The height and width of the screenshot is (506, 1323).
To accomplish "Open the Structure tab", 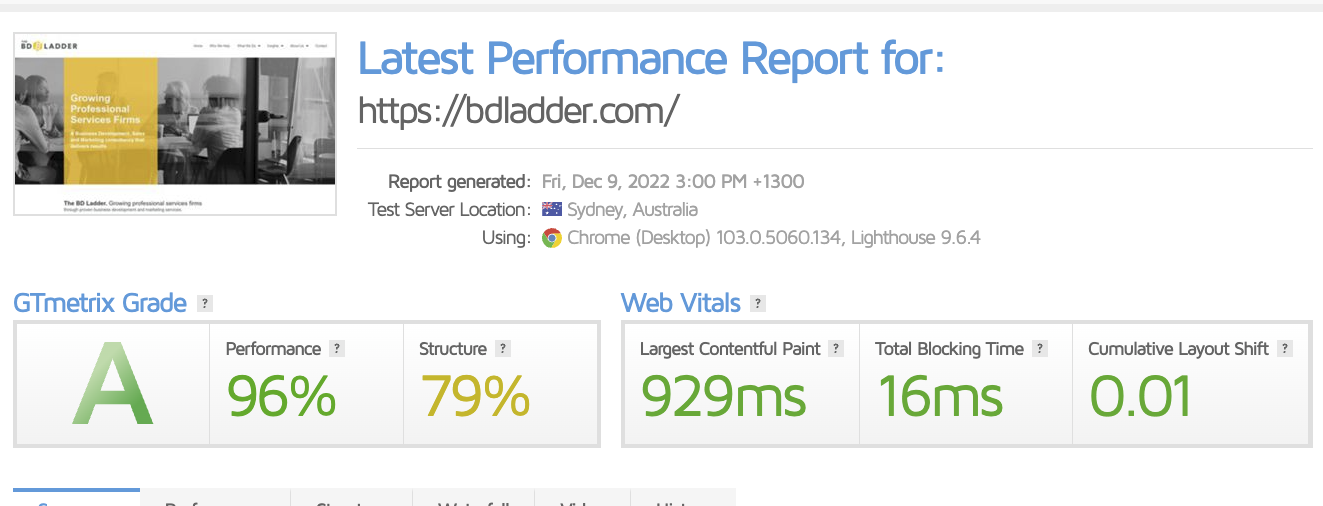I will tap(351, 498).
